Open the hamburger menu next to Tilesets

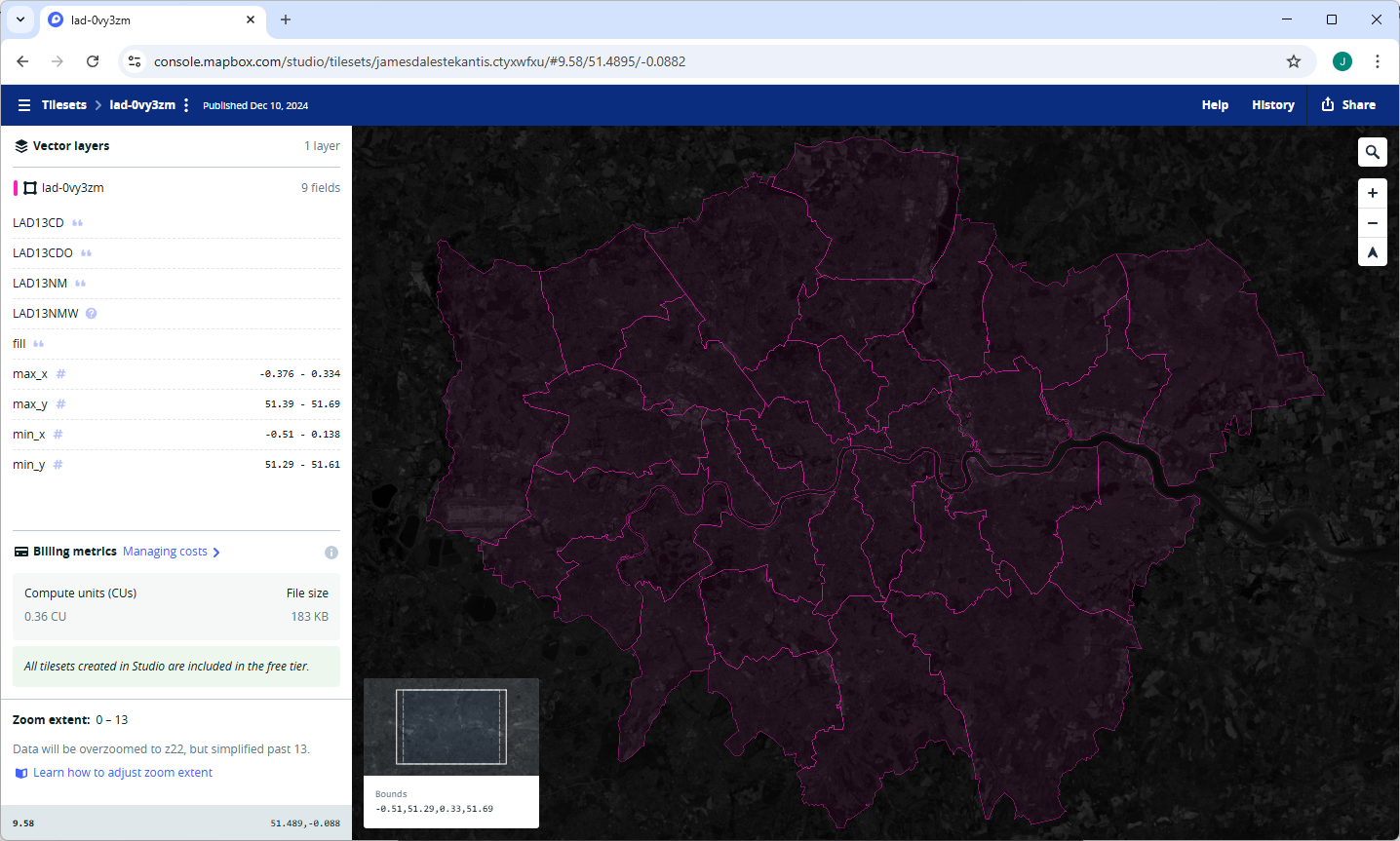click(24, 105)
